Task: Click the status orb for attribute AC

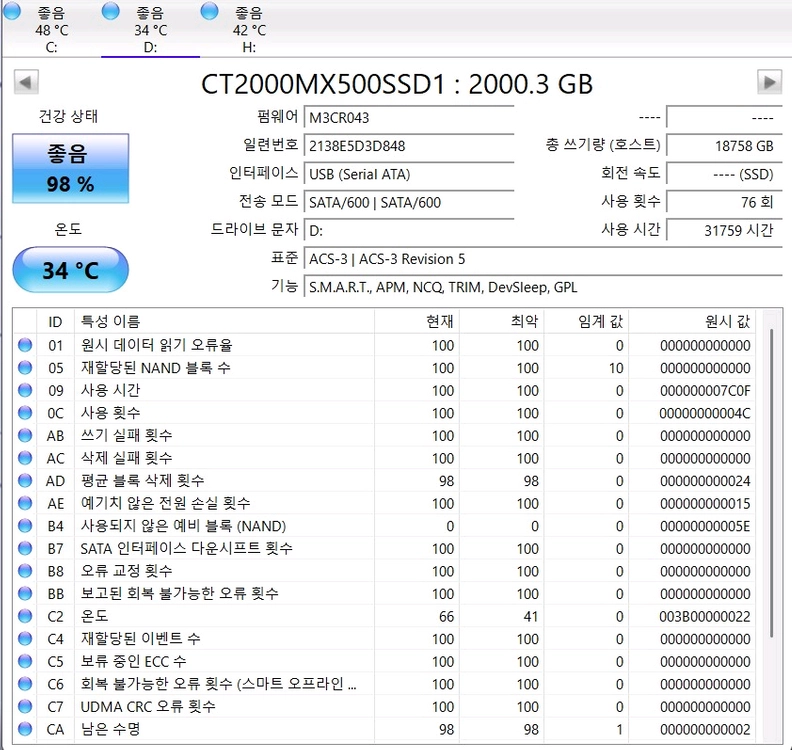Action: coord(25,458)
